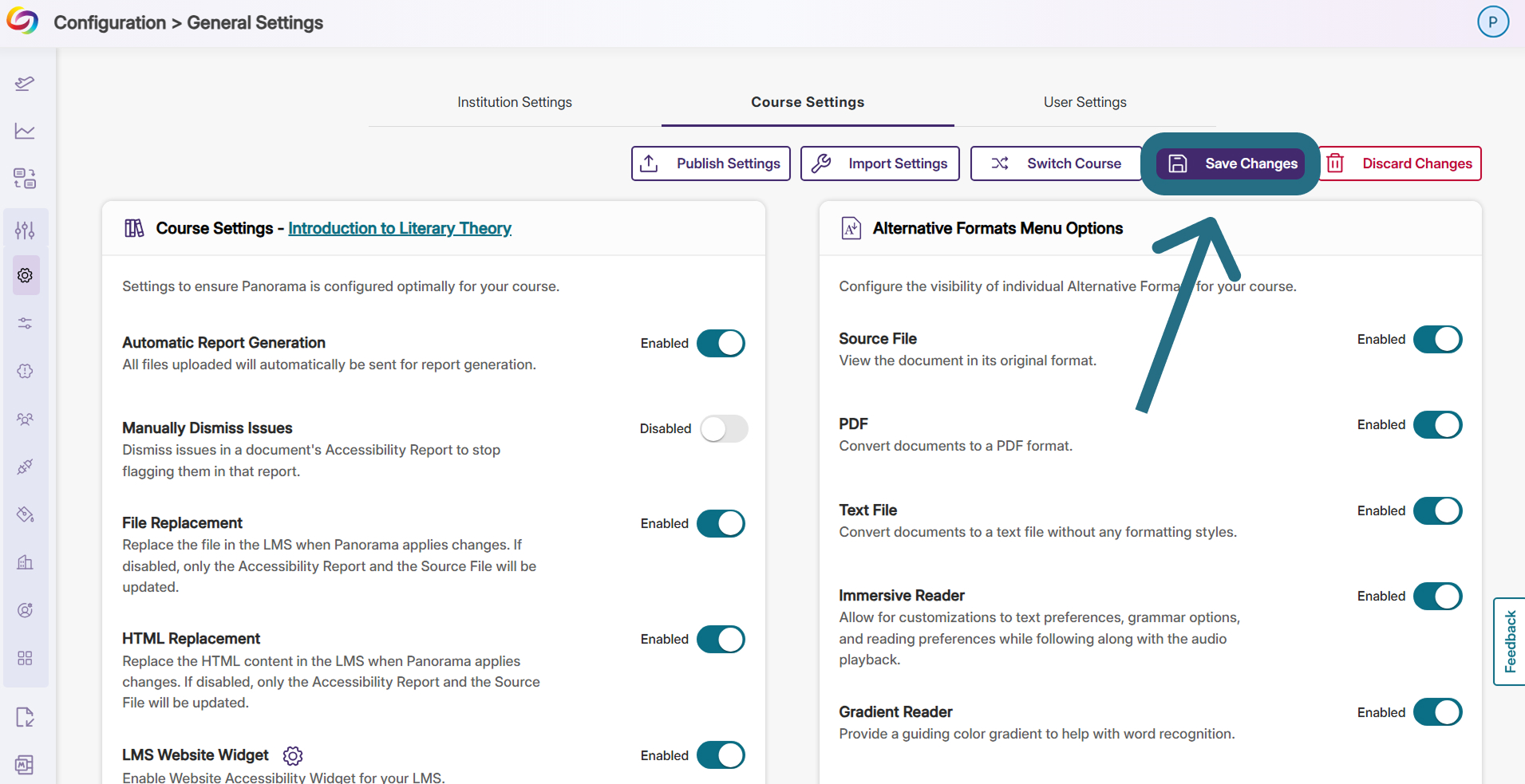The height and width of the screenshot is (784, 1525).
Task: Open Introduction to Literary Theory link
Action: pos(400,228)
